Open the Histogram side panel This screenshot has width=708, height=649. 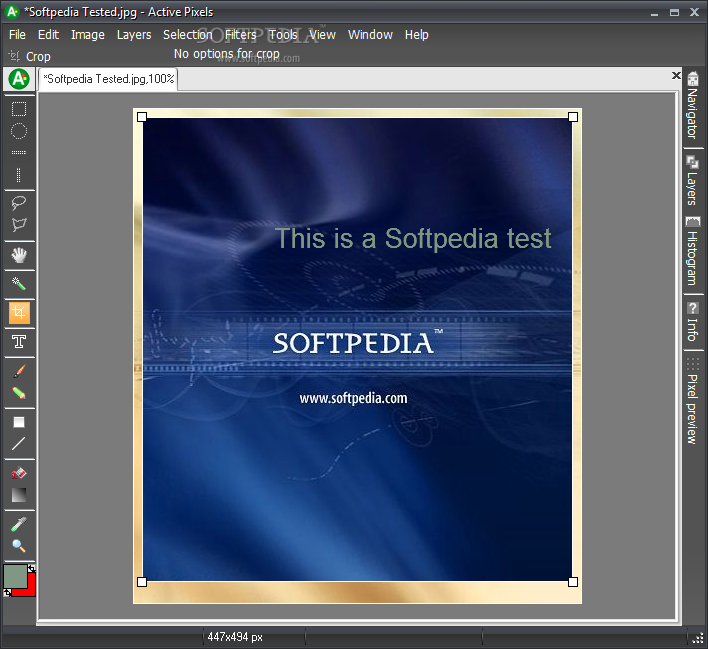(x=692, y=251)
